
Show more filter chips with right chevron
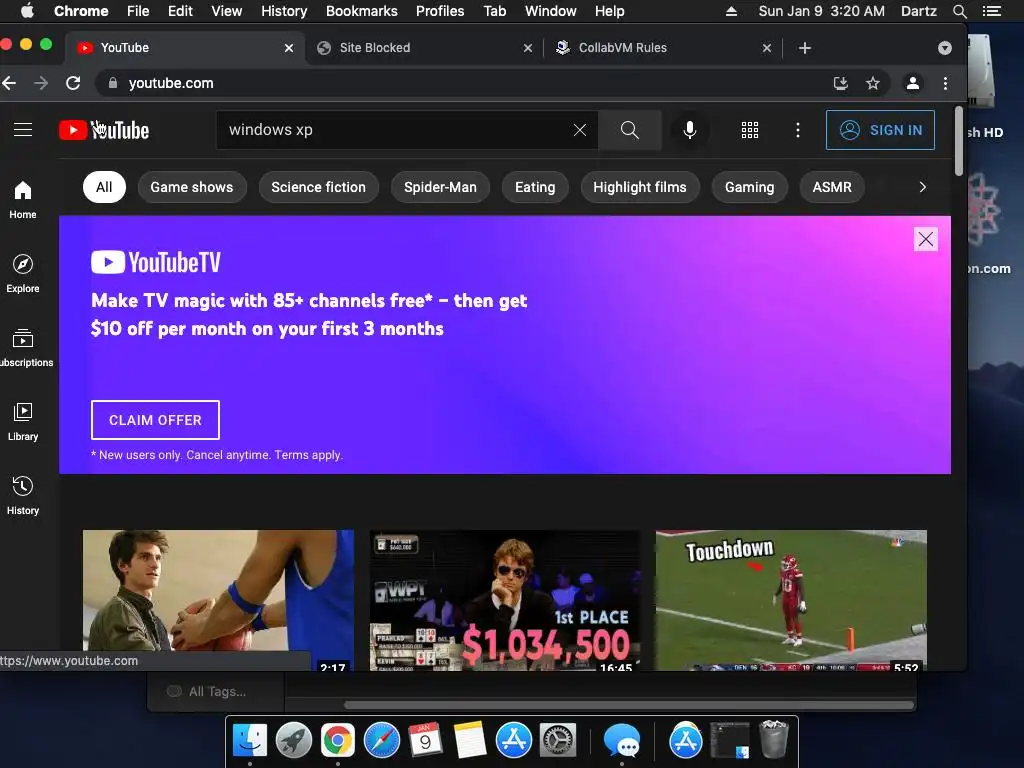click(922, 187)
